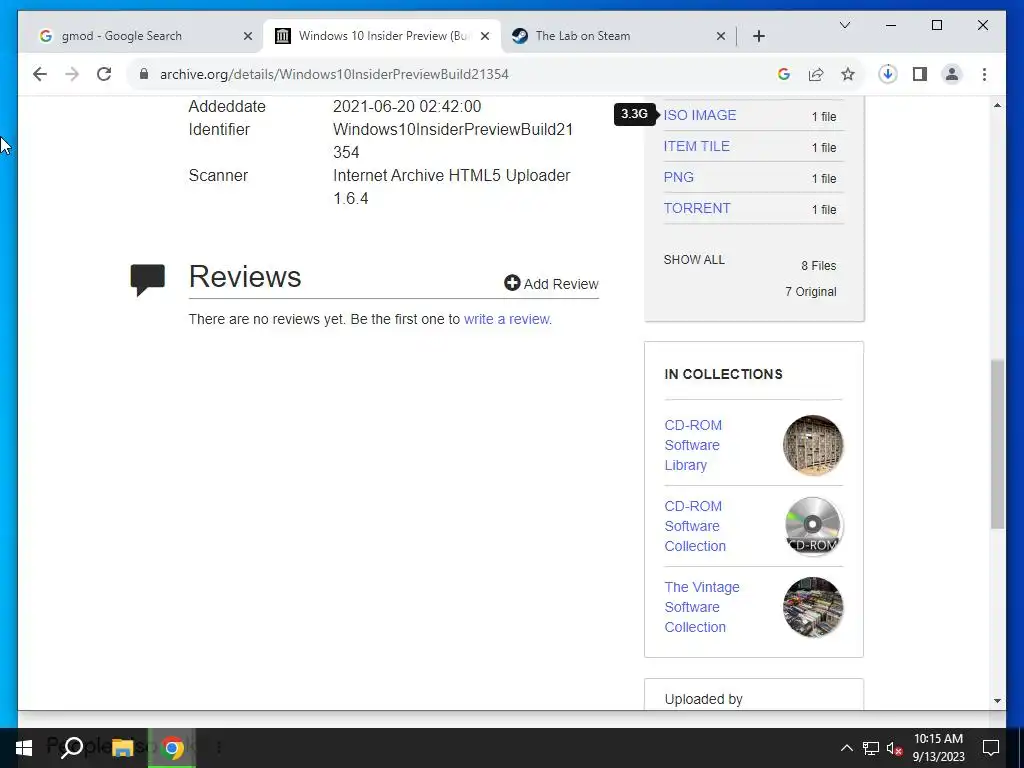The height and width of the screenshot is (768, 1024).
Task: Open CD-ROM Software Collection link
Action: tap(695, 526)
